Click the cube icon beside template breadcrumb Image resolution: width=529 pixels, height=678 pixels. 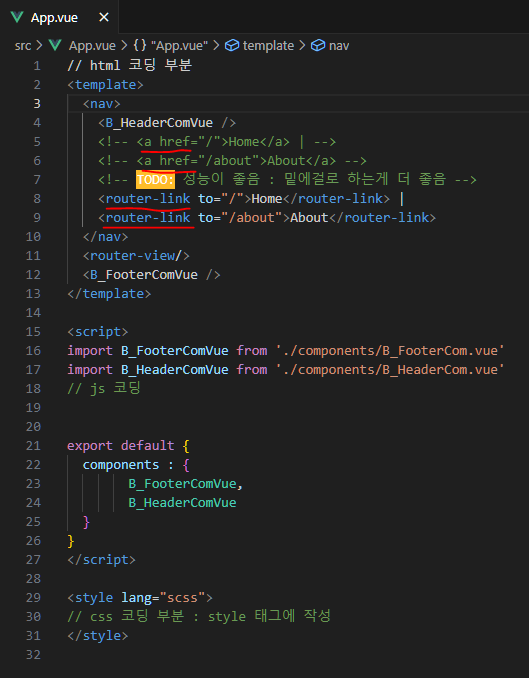232,45
